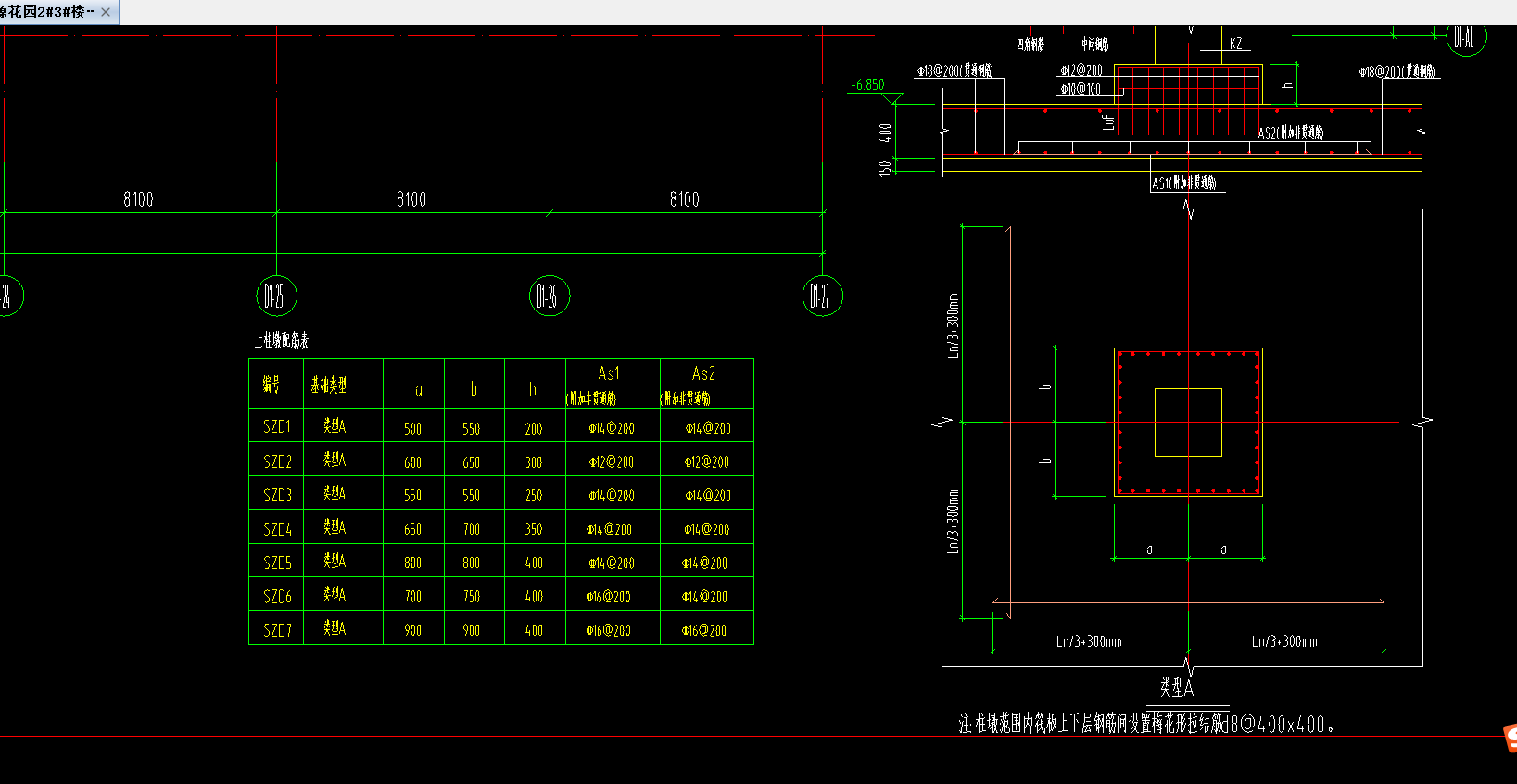The width and height of the screenshot is (1517, 784).
Task: Click the SZD6 cell in the table
Action: pyautogui.click(x=277, y=597)
